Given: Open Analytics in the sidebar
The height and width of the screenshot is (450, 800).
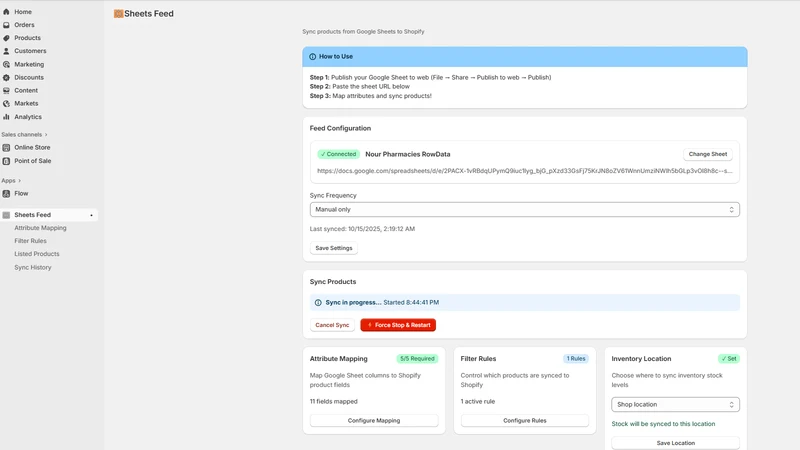Looking at the screenshot, I should point(28,117).
